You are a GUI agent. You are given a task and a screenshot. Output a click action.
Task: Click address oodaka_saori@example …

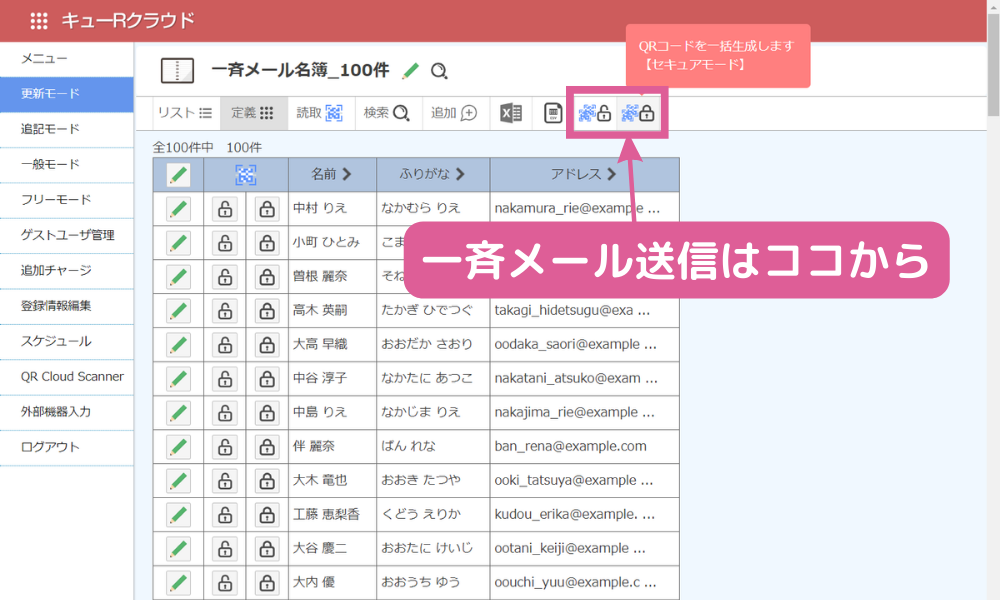(575, 344)
